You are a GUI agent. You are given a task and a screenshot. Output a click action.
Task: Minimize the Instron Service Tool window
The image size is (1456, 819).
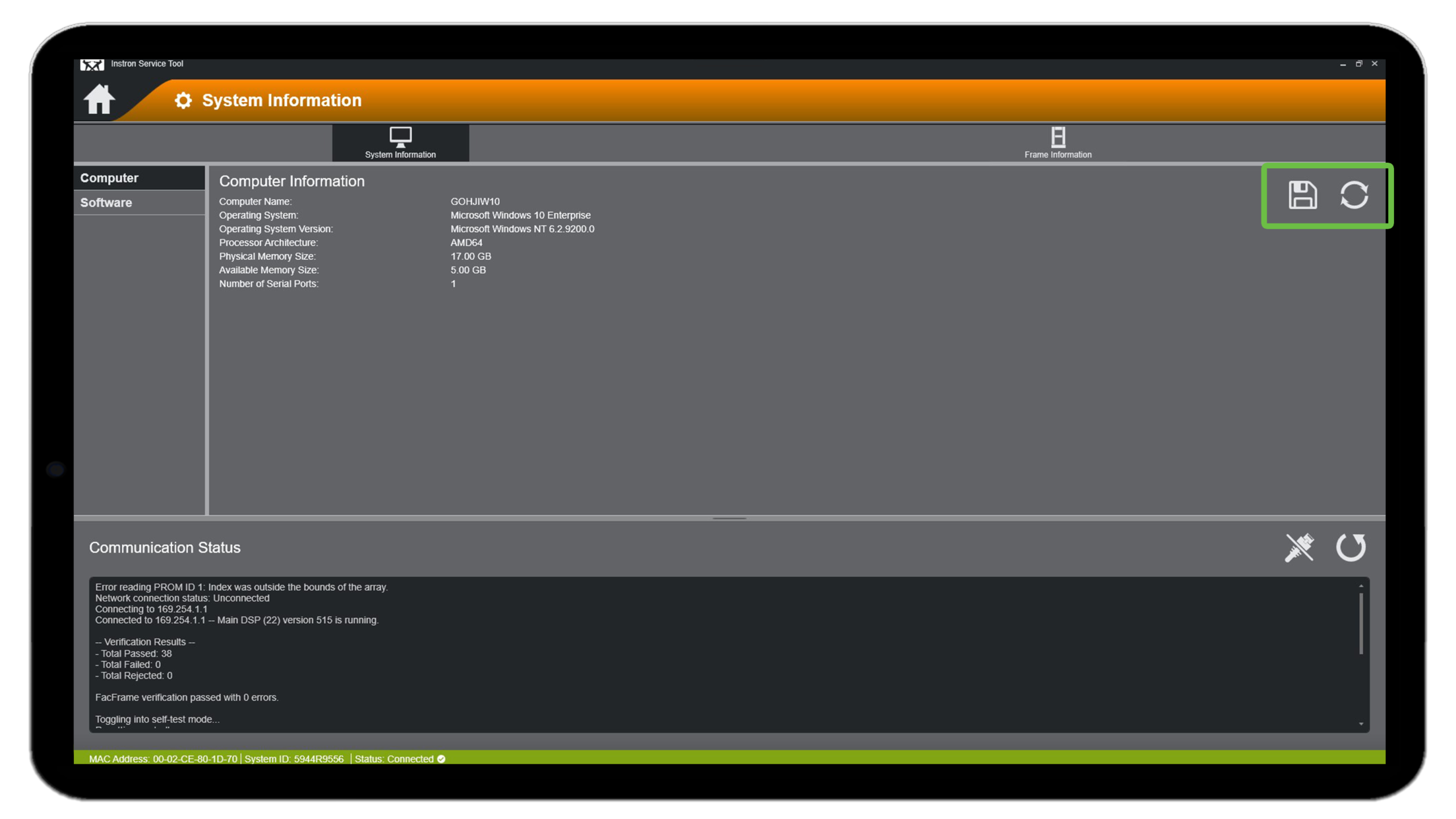pyautogui.click(x=1343, y=64)
